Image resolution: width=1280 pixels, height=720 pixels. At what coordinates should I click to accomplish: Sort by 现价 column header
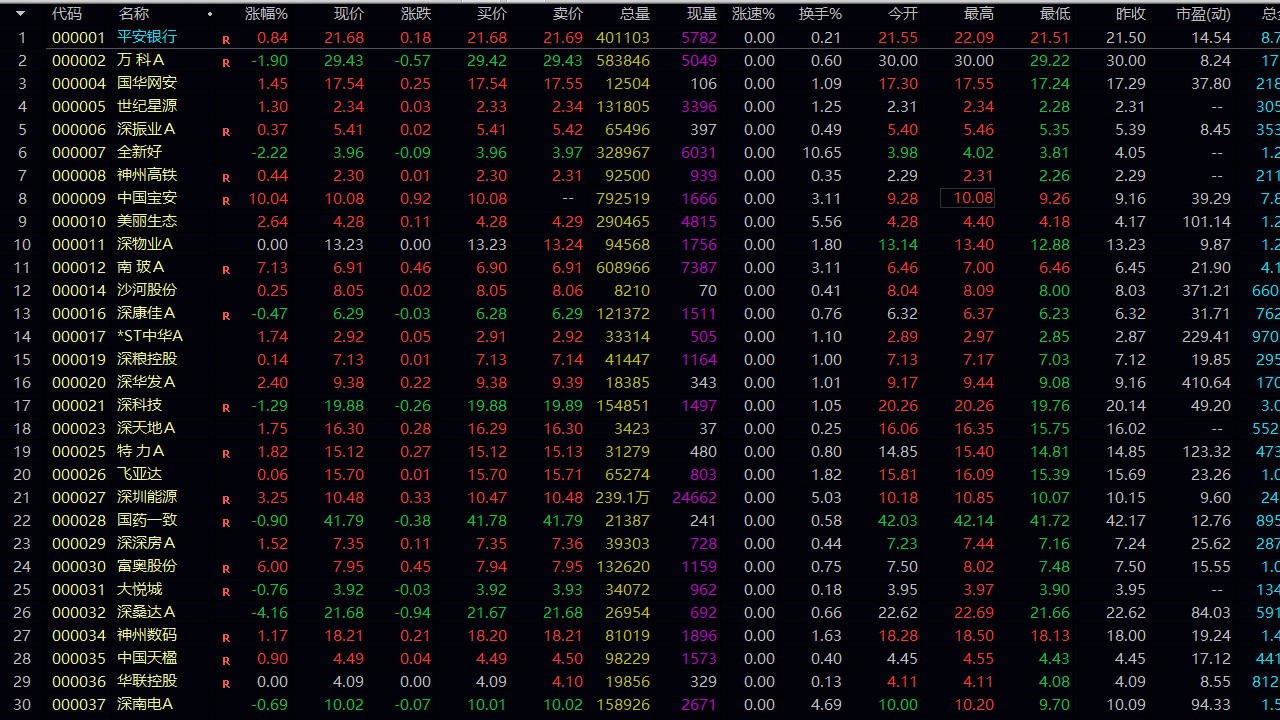(348, 14)
